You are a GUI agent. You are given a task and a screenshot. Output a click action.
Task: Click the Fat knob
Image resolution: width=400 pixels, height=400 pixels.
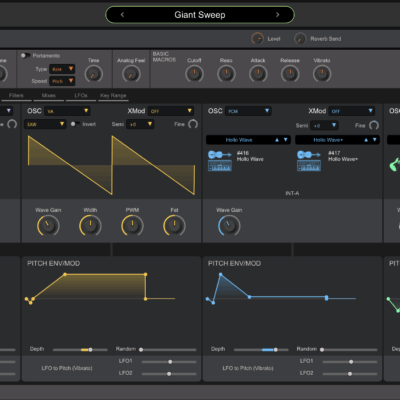(x=174, y=225)
